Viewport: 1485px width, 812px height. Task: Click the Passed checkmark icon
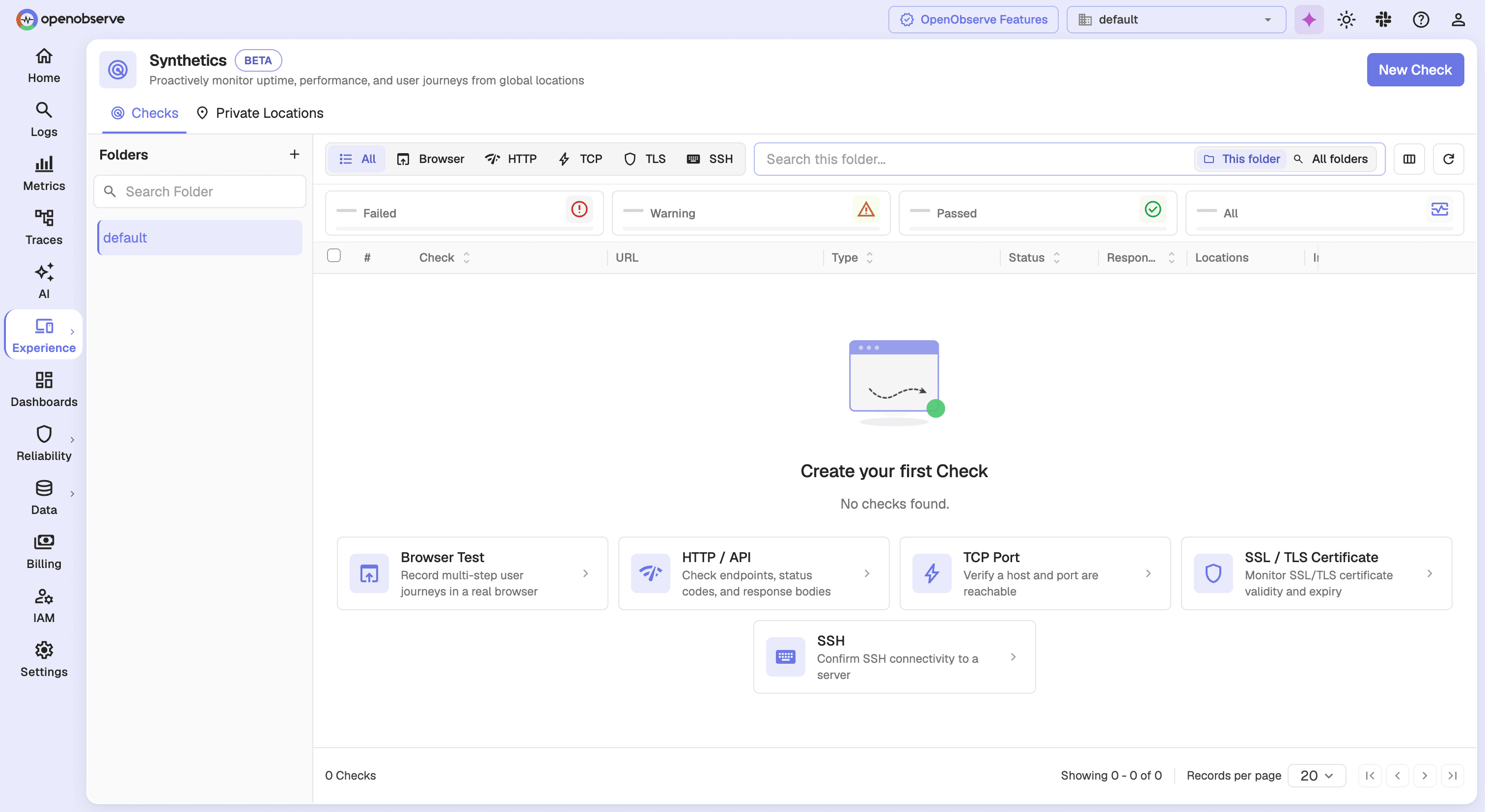pyautogui.click(x=1153, y=209)
